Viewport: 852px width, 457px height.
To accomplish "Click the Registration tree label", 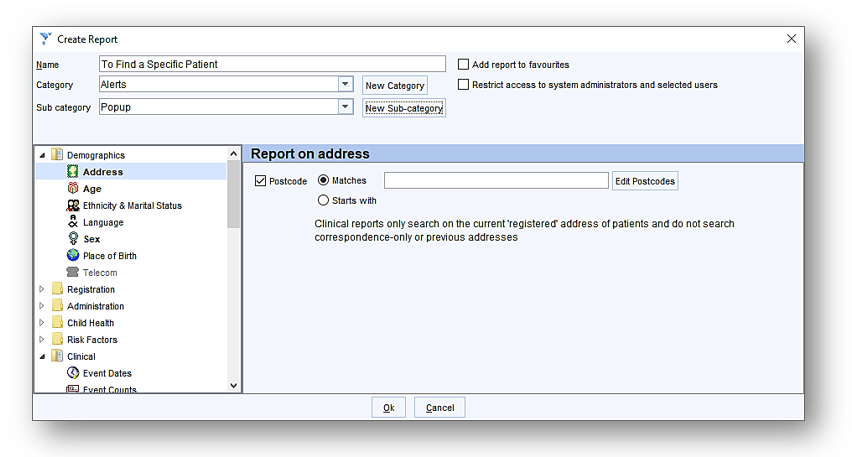I will pyautogui.click(x=91, y=290).
